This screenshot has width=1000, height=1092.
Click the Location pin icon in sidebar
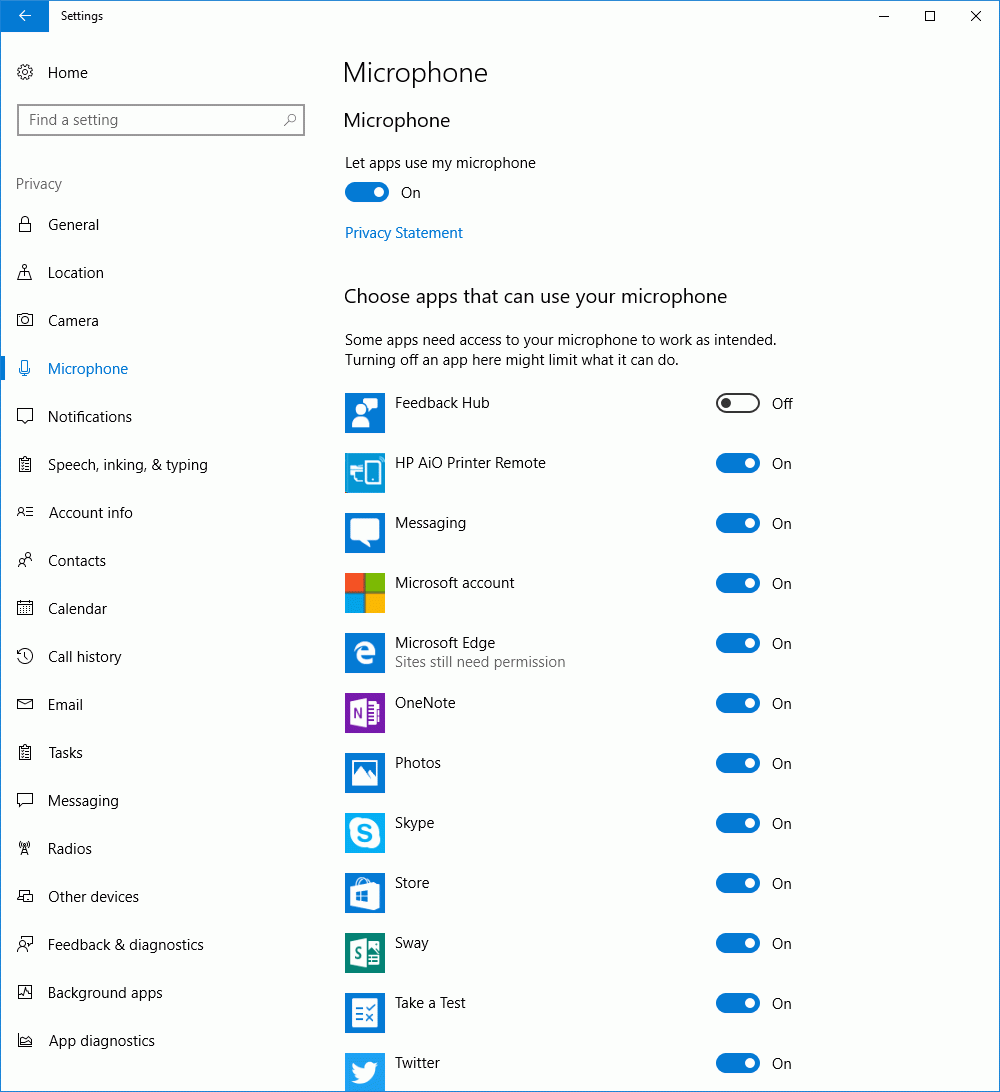point(25,272)
